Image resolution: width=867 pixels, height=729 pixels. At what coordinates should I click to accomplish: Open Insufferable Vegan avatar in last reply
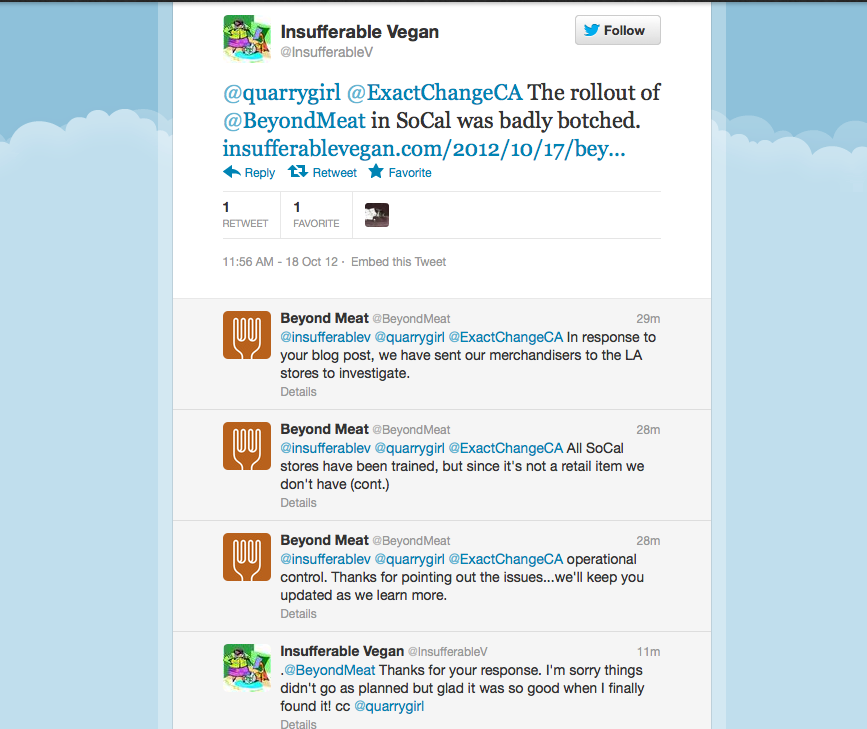247,668
